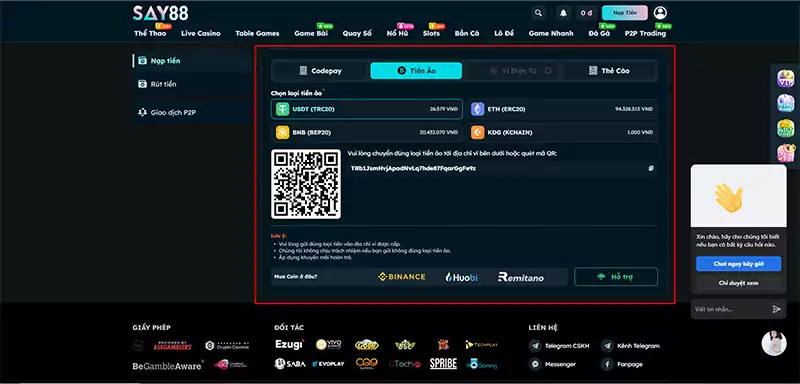This screenshot has height=384, width=800.
Task: Select the KDG (KCHAIN) currency option
Action: (x=562, y=132)
